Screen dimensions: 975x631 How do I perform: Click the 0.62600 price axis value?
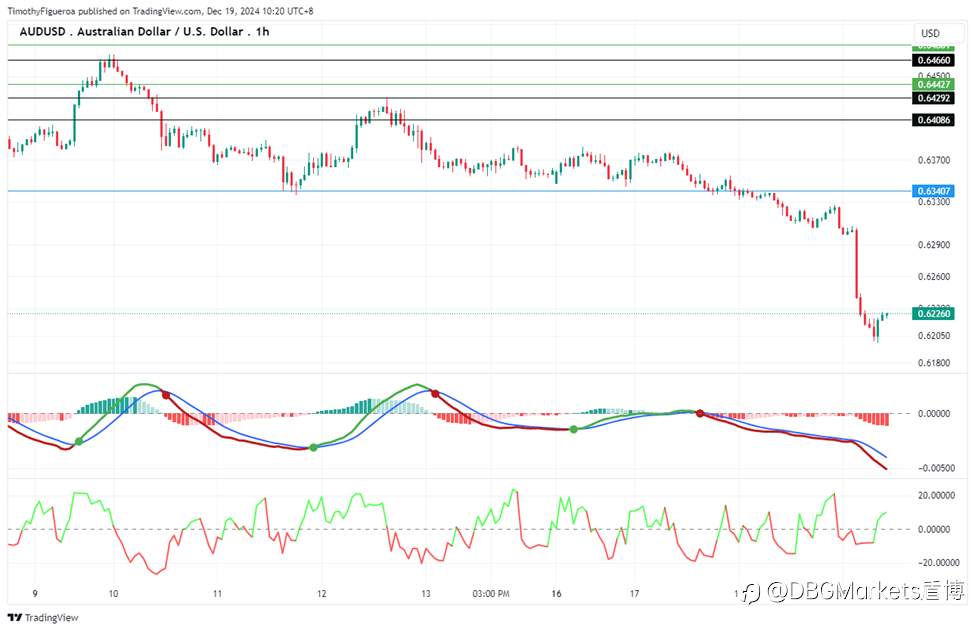pos(934,277)
